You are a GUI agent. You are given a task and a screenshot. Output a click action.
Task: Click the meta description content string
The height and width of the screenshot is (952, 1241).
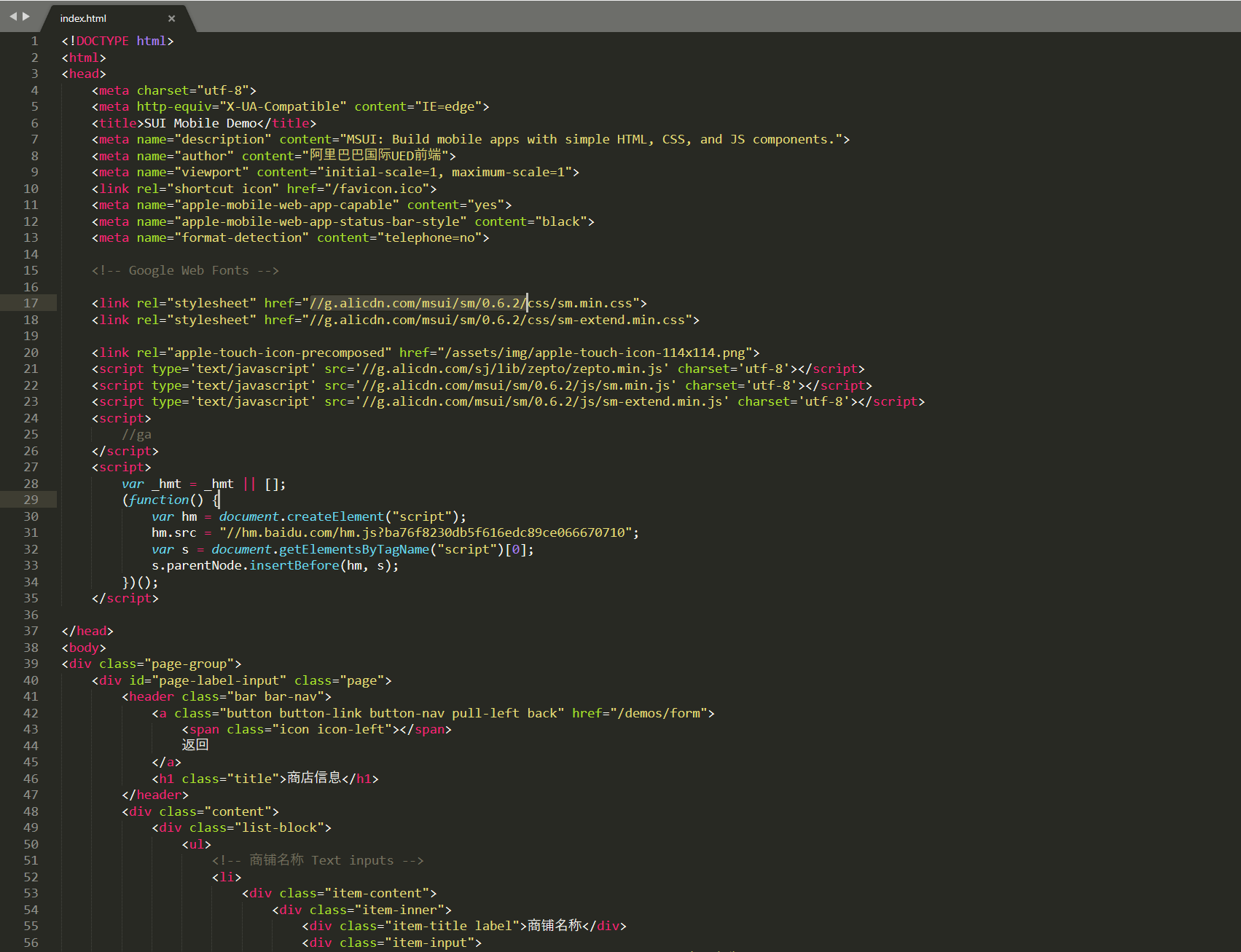pos(591,139)
